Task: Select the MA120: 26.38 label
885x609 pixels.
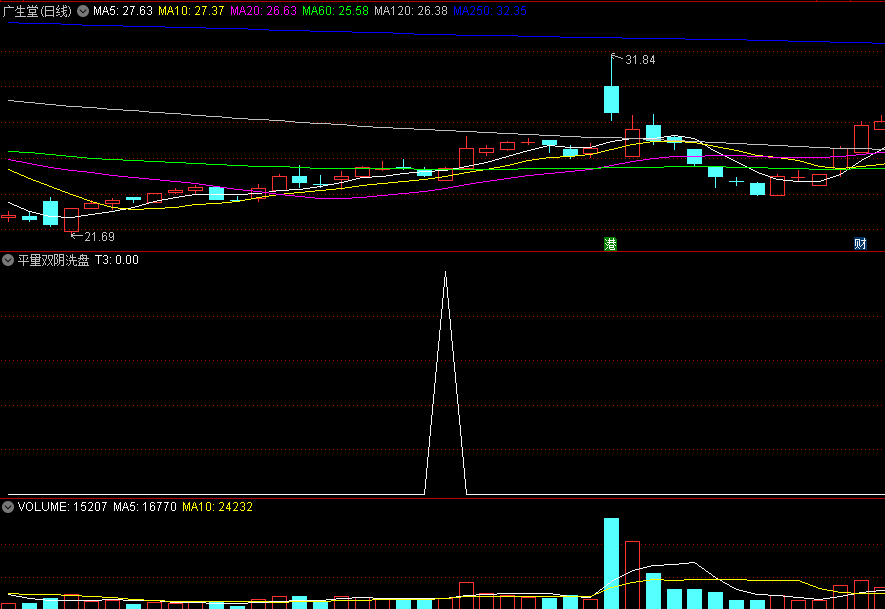Action: pos(411,11)
